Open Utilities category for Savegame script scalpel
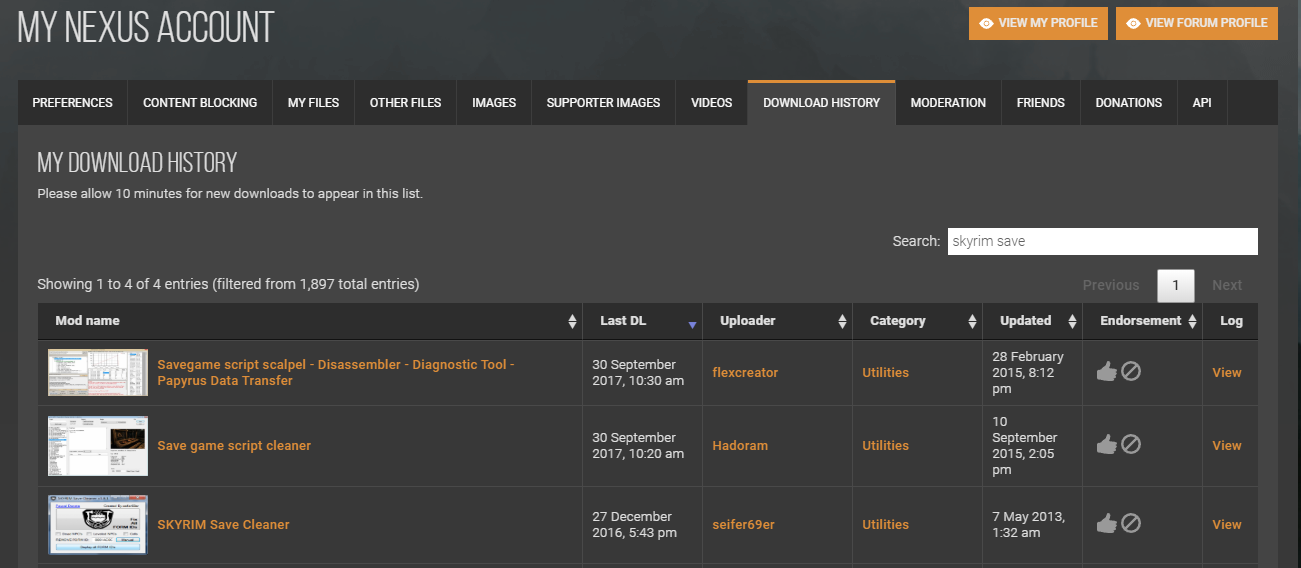The width and height of the screenshot is (1301, 568). (886, 372)
